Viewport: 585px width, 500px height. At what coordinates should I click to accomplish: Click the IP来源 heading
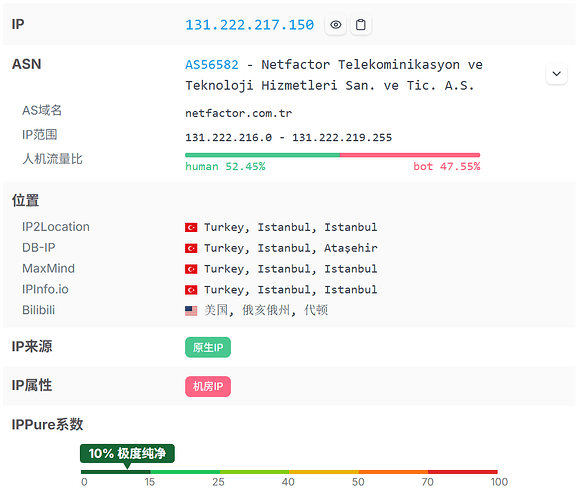tap(32, 347)
